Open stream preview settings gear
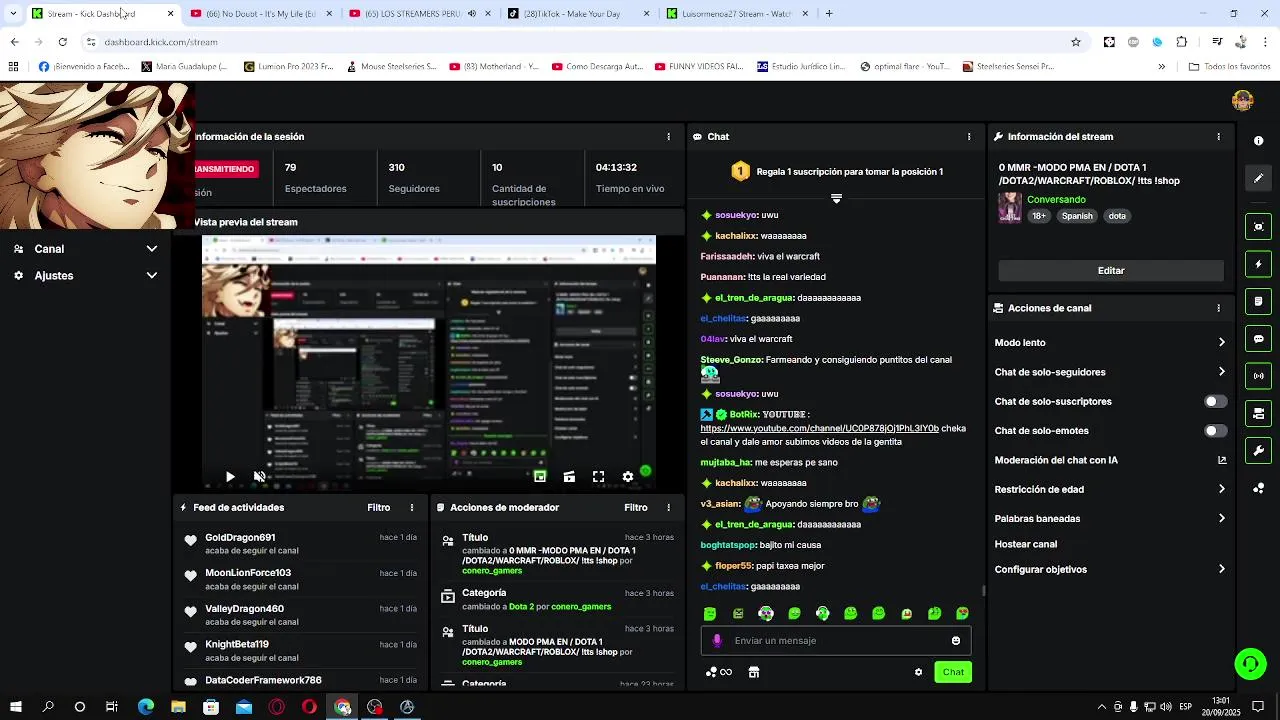Screen dimensions: 1280x720 click(628, 477)
